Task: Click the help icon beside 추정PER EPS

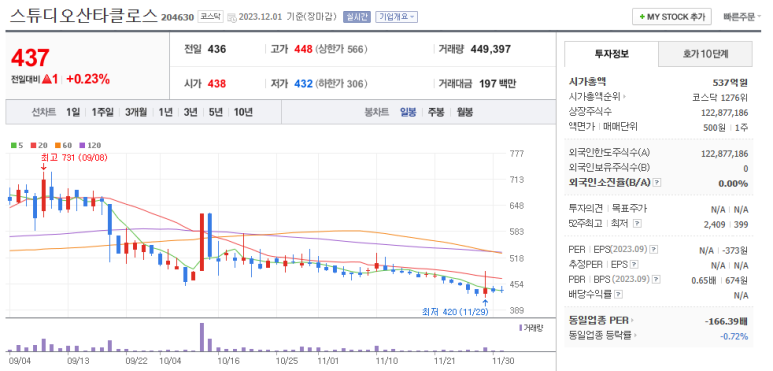Action: (x=634, y=265)
